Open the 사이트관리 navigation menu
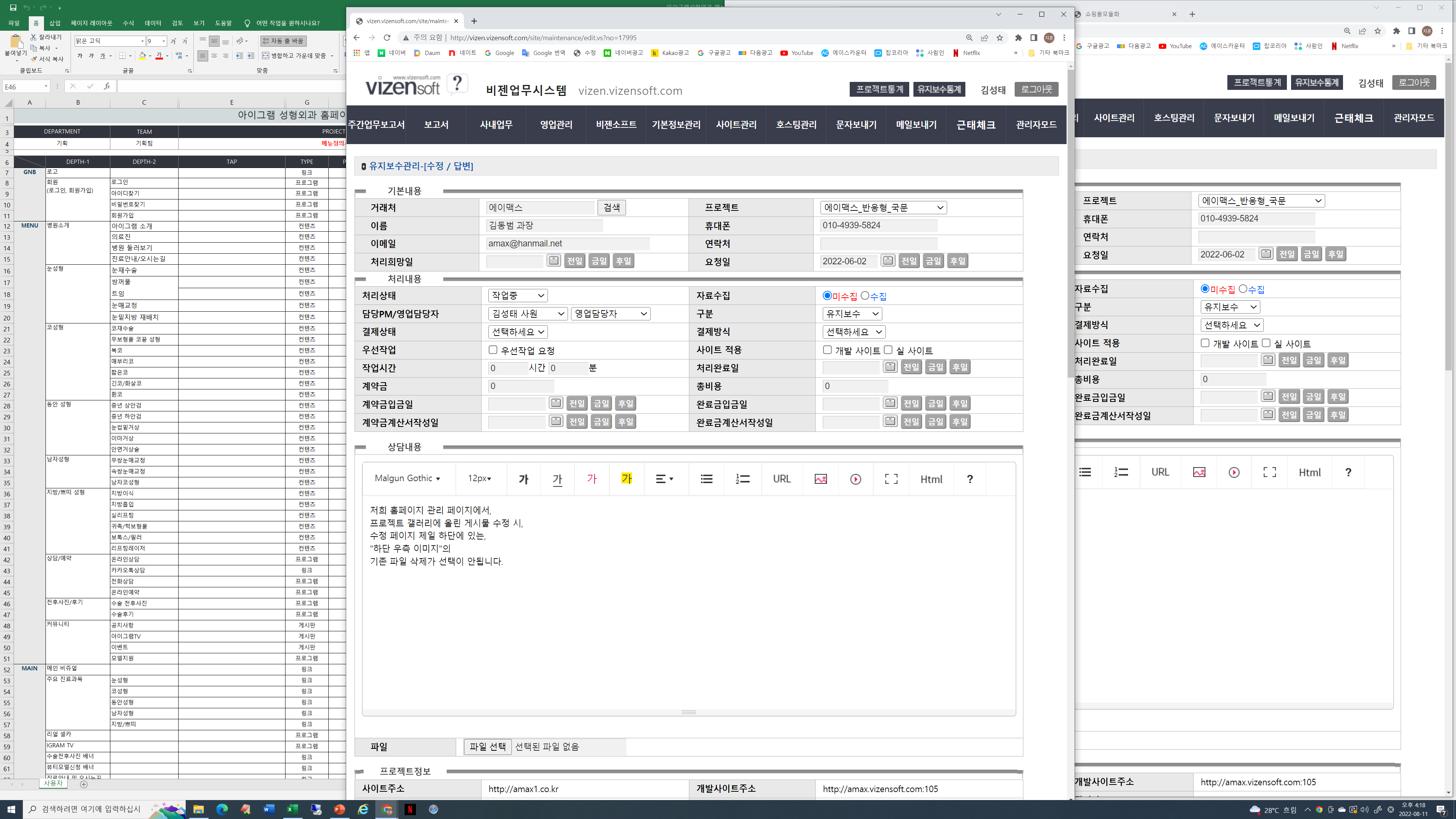The width and height of the screenshot is (1456, 819). pos(736,124)
